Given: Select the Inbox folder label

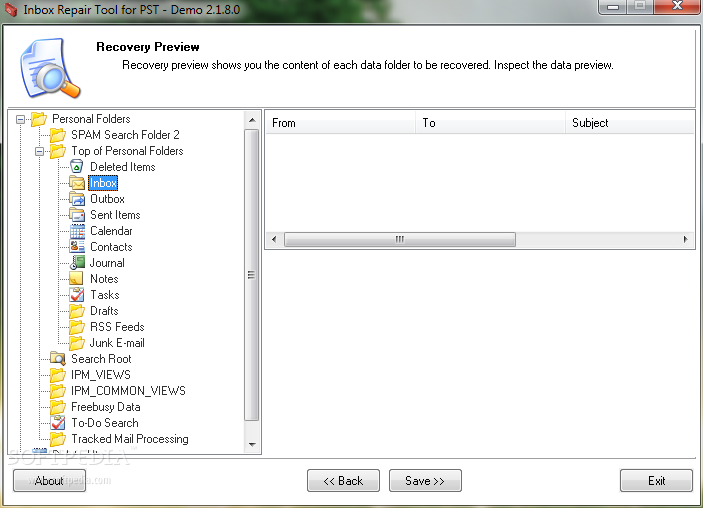Looking at the screenshot, I should pyautogui.click(x=103, y=183).
